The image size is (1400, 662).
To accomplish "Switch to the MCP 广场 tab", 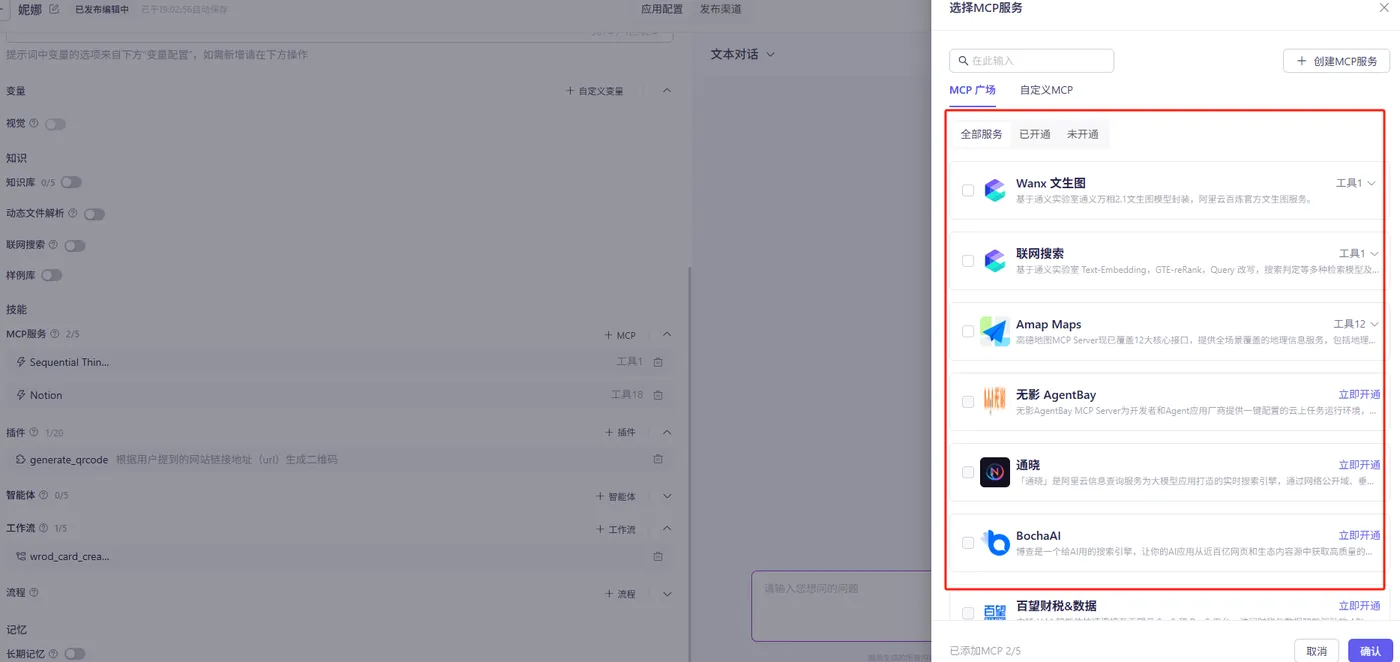I will point(972,90).
